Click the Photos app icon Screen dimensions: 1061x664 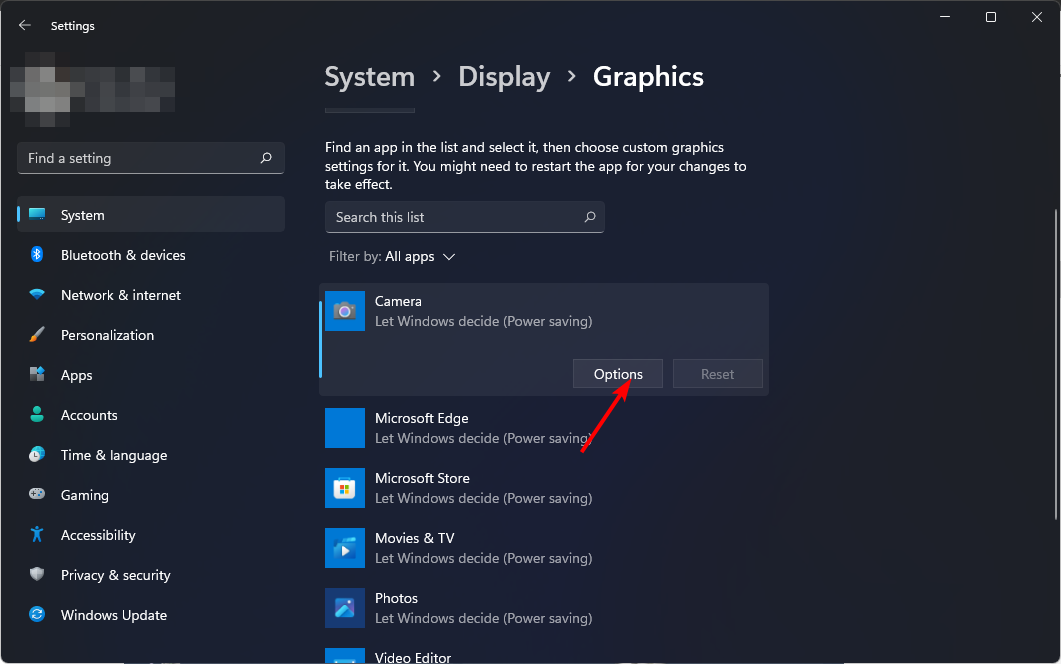pos(345,608)
